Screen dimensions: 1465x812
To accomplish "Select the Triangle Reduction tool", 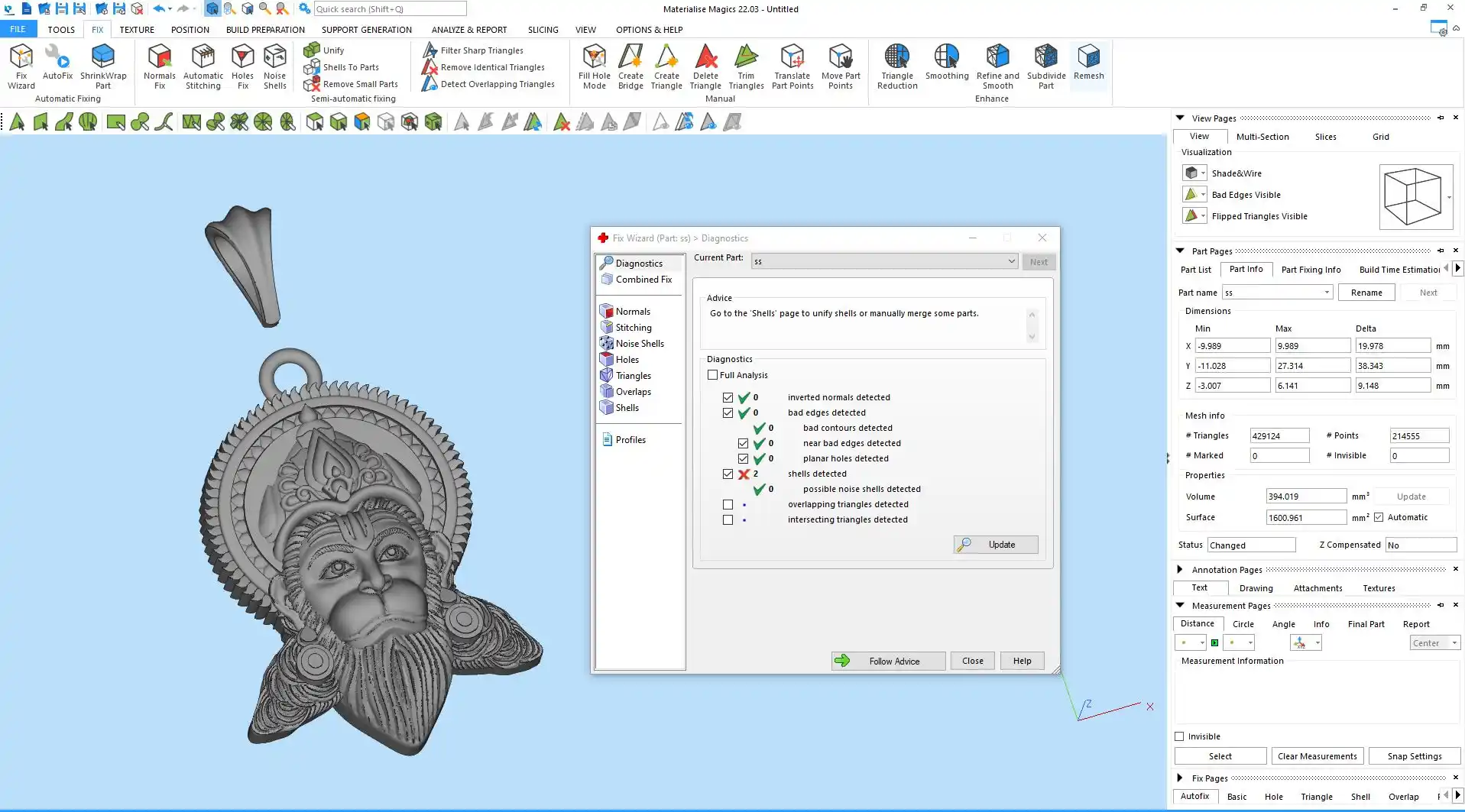I will coord(897,66).
